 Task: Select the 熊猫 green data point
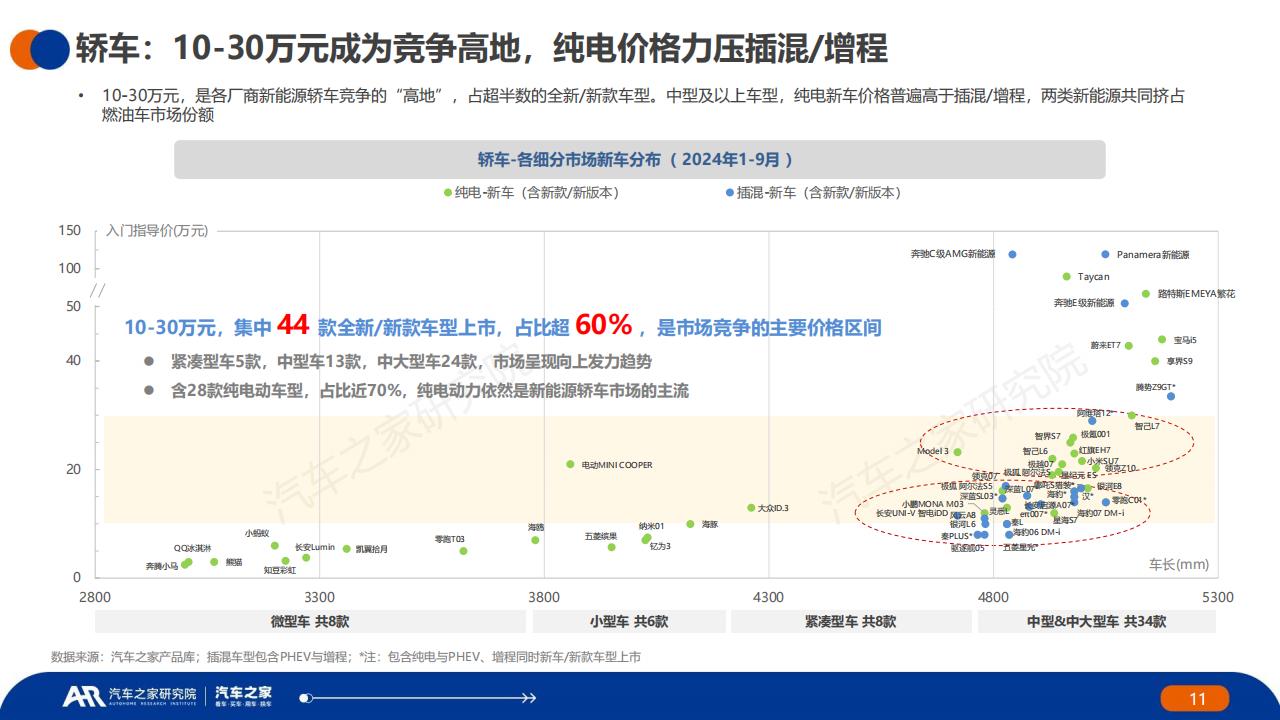214,562
